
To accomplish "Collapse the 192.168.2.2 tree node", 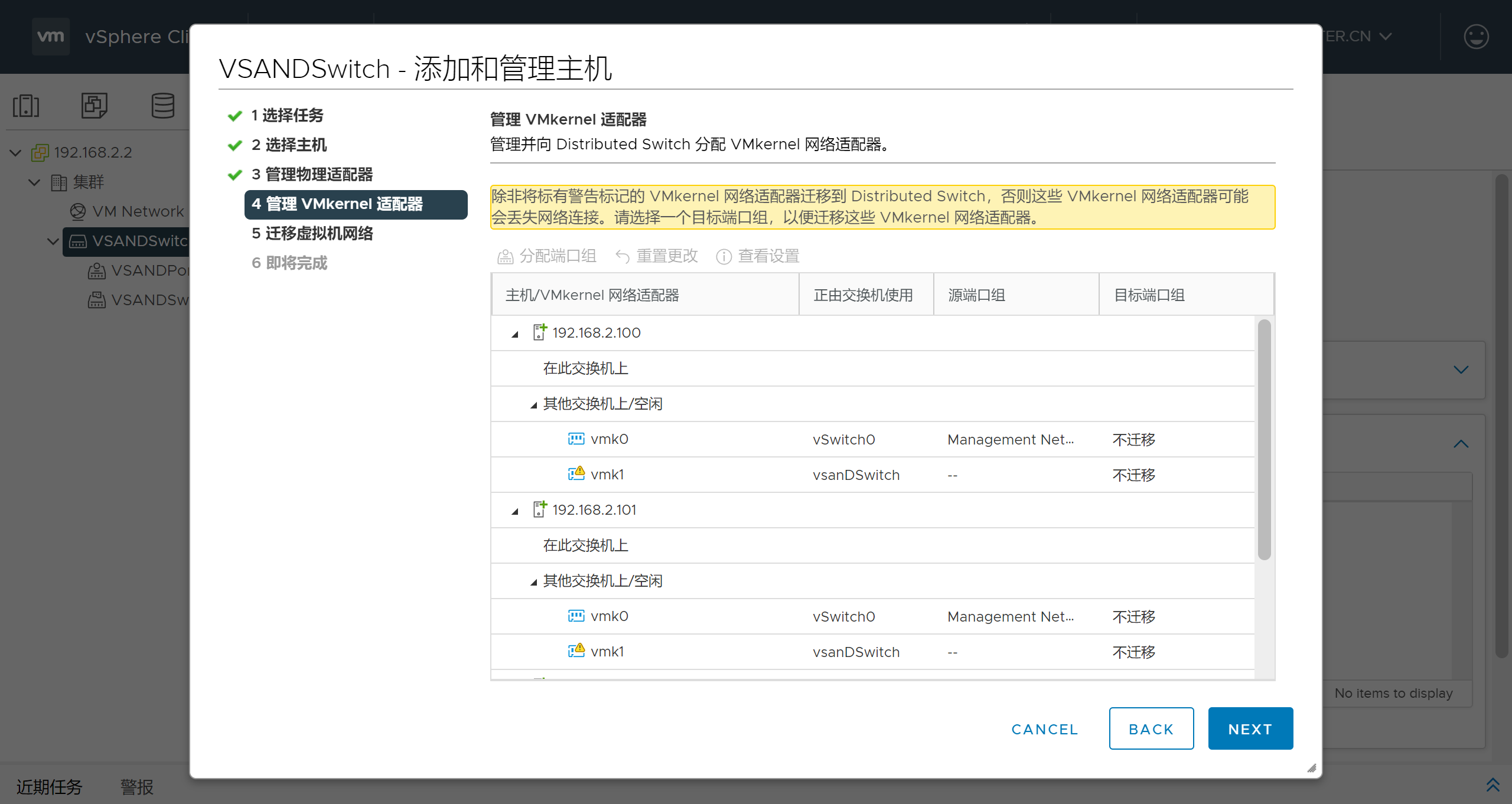I will 16,153.
